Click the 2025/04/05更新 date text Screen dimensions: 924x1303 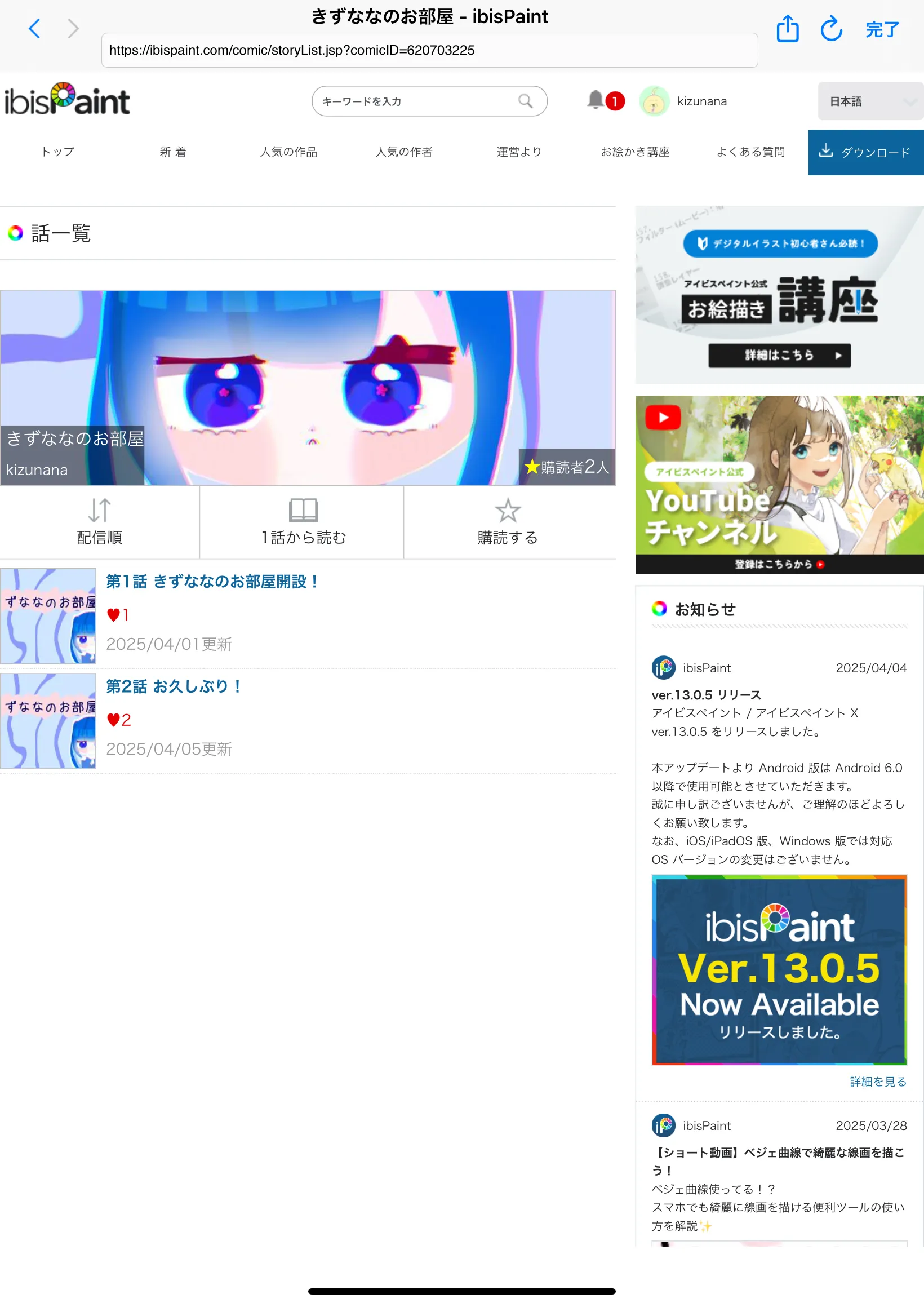point(169,750)
